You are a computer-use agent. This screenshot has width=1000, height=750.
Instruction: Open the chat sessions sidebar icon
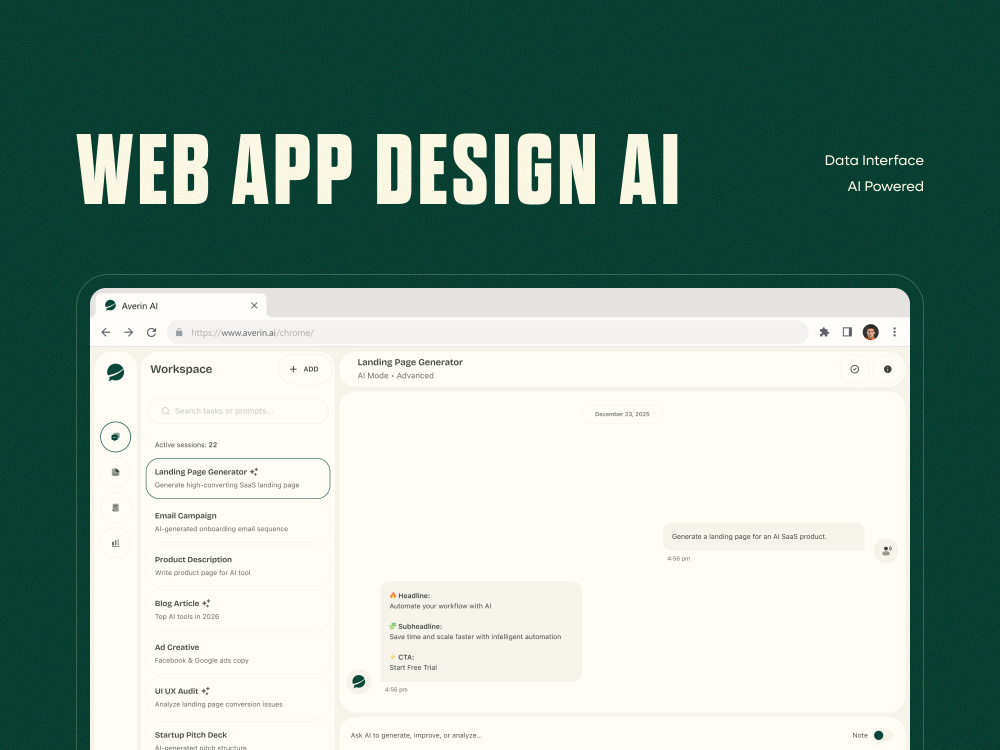[x=115, y=437]
